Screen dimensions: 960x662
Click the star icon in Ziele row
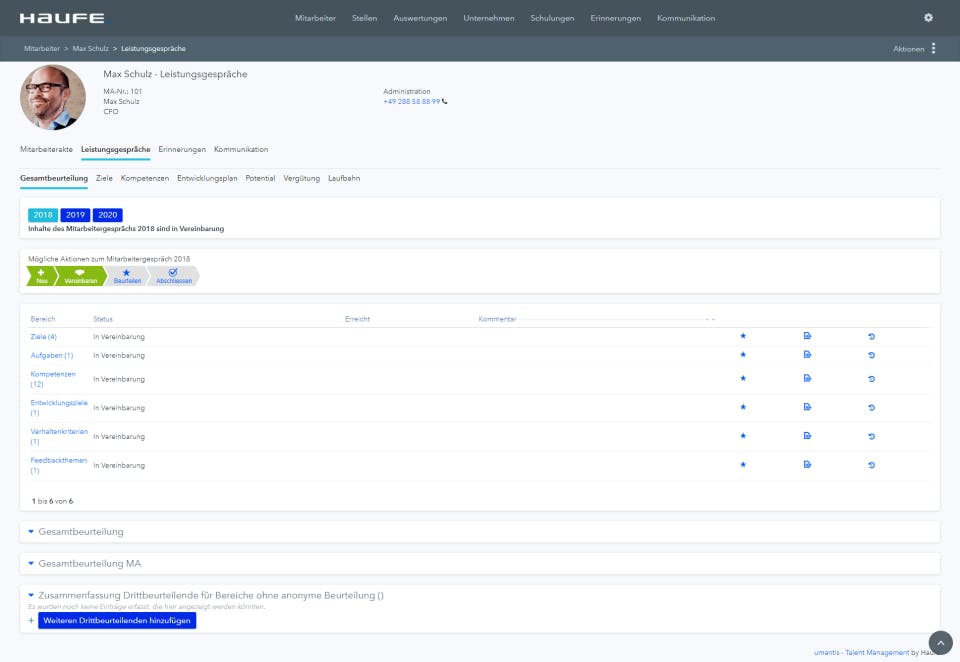(x=743, y=336)
